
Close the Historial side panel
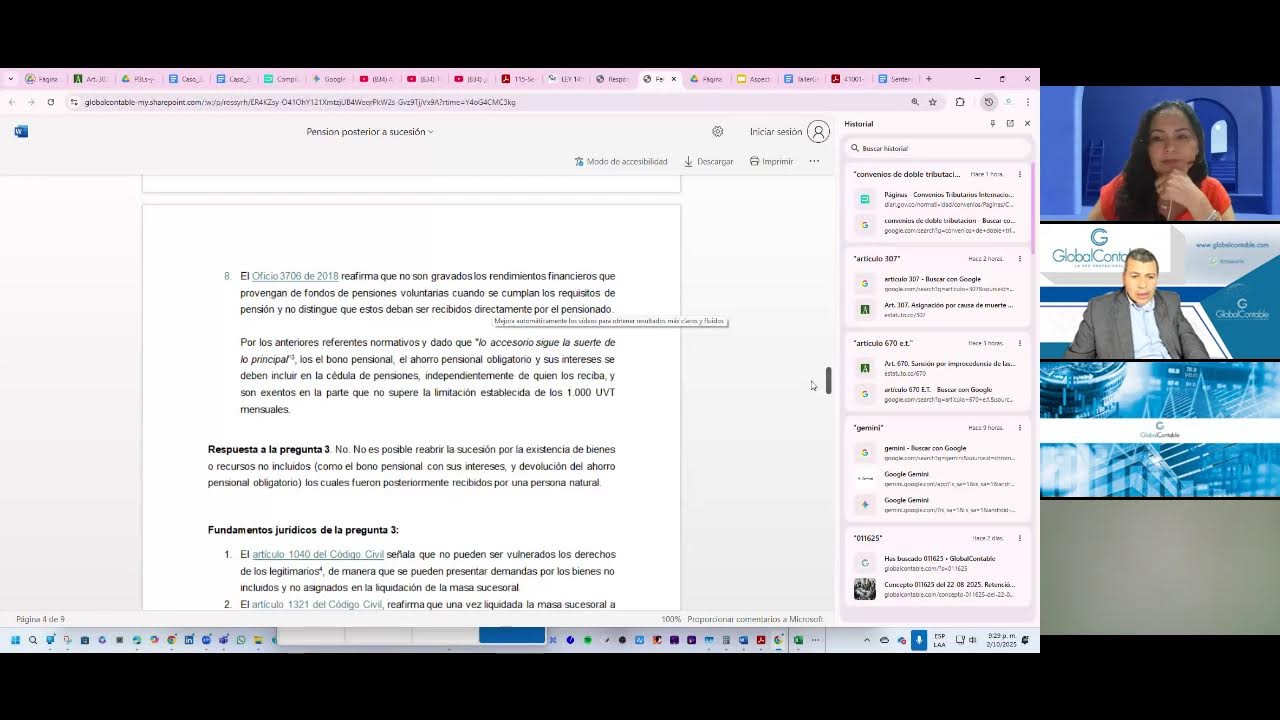[1027, 124]
